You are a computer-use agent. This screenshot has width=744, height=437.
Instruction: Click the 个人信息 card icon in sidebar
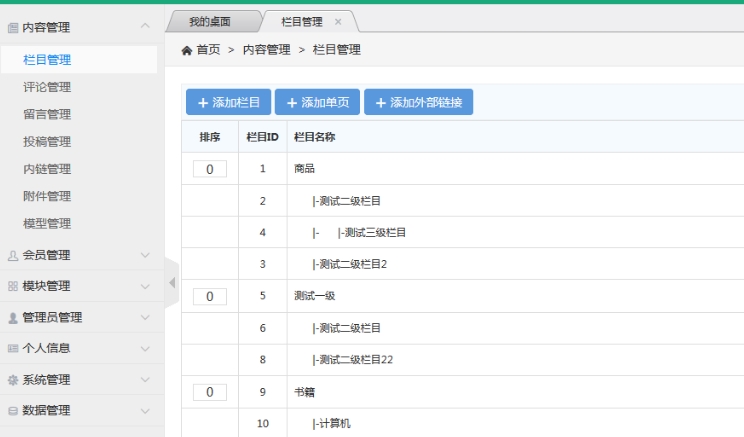(12, 348)
